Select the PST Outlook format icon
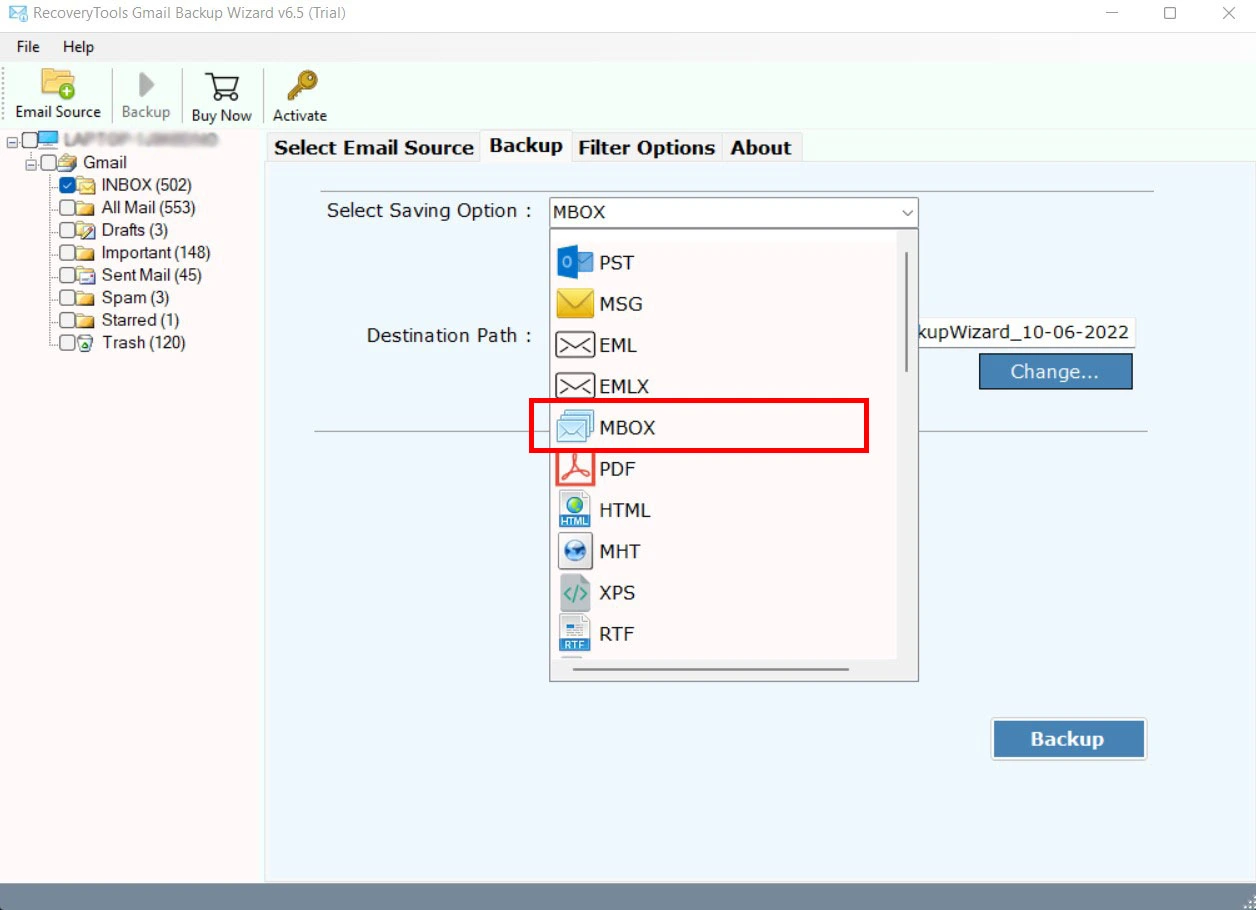 (575, 262)
